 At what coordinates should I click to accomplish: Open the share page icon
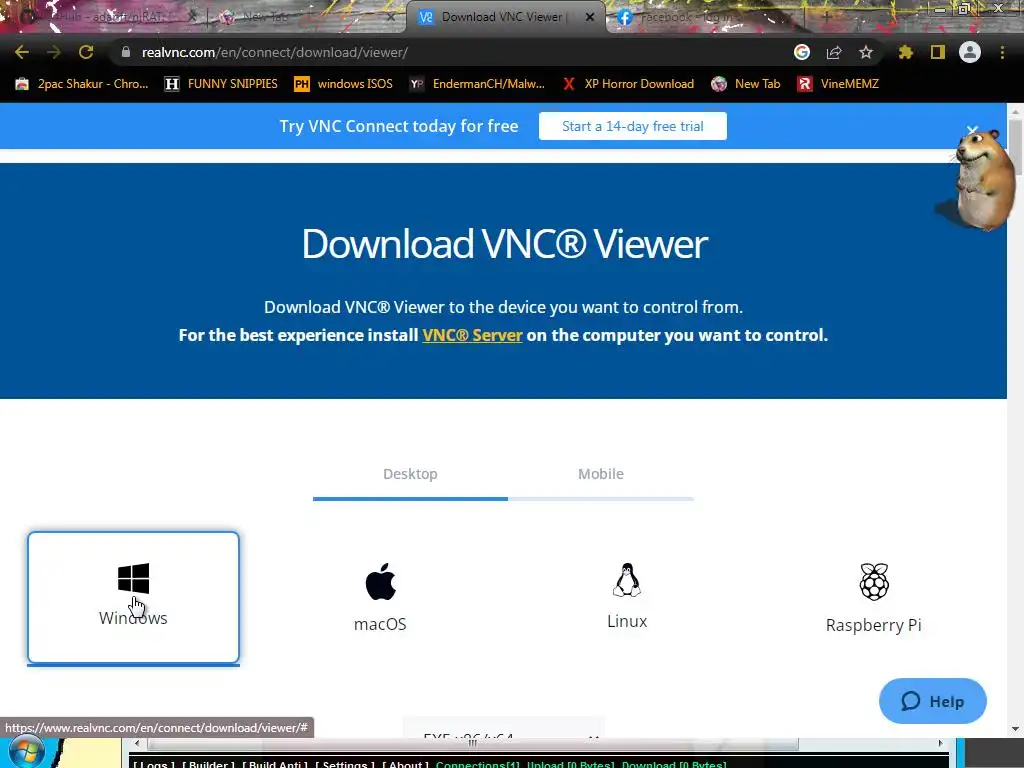click(x=834, y=52)
